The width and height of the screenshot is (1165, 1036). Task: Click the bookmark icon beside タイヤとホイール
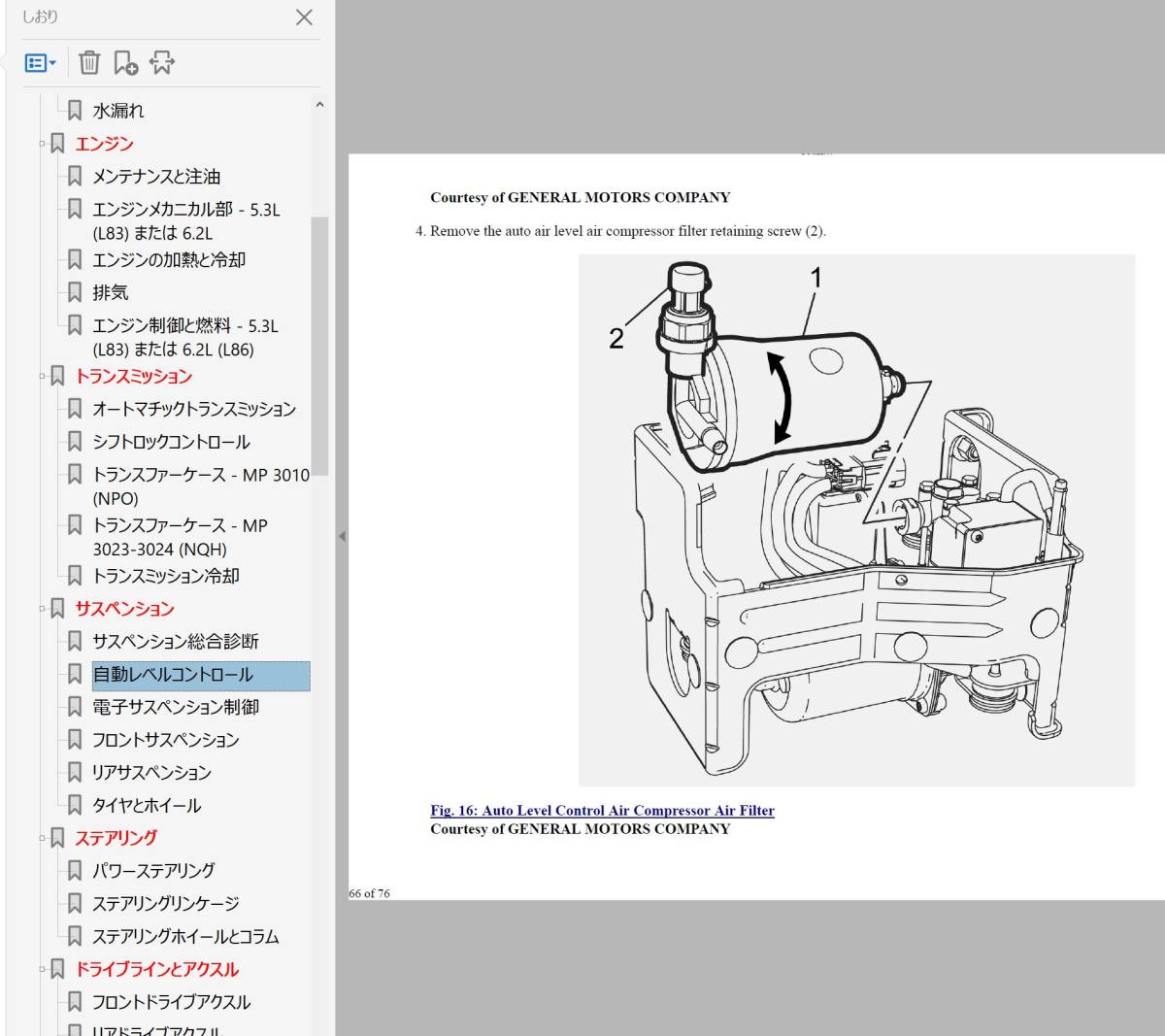(x=75, y=806)
